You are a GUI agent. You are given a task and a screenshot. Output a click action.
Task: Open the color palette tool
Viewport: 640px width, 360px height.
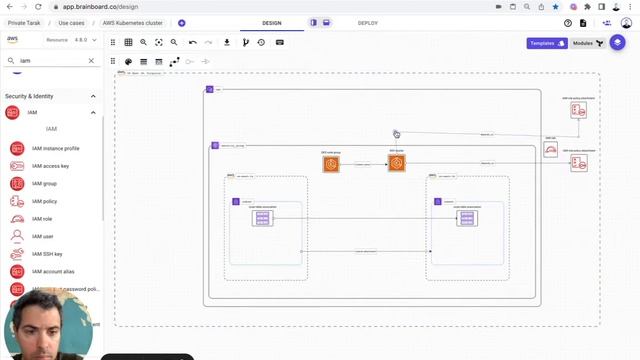[x=128, y=62]
